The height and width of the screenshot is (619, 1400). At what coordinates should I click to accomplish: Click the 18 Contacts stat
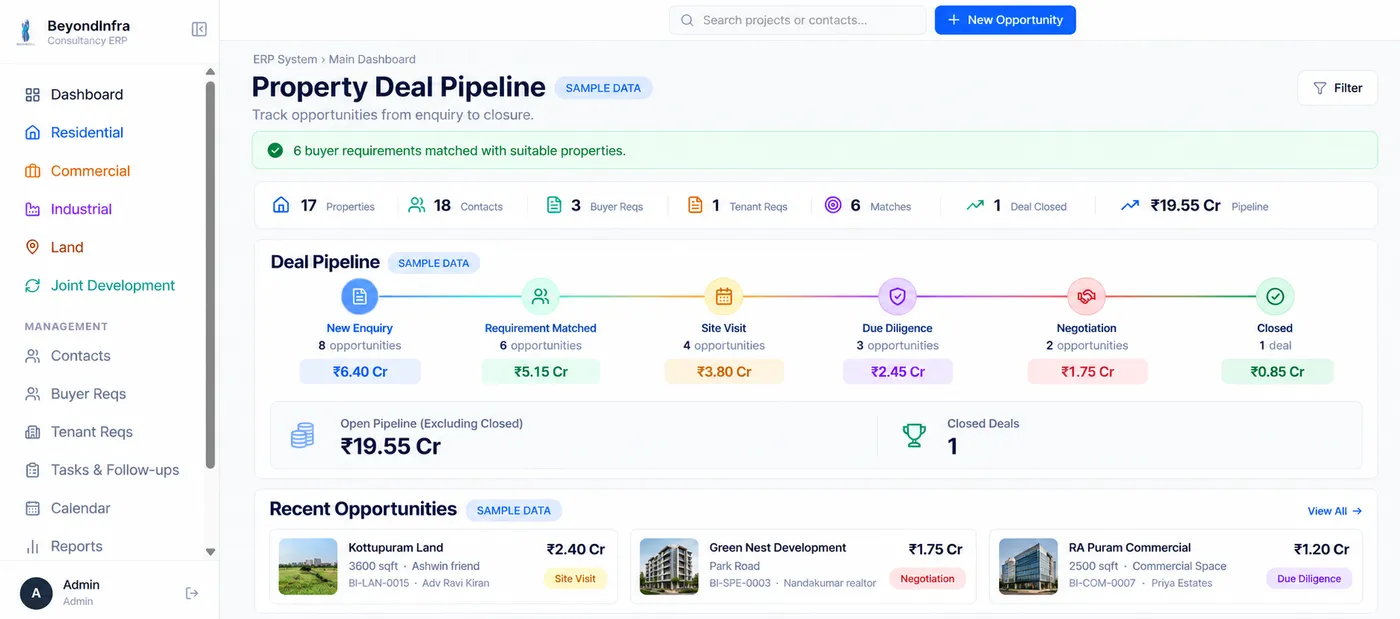pos(456,205)
